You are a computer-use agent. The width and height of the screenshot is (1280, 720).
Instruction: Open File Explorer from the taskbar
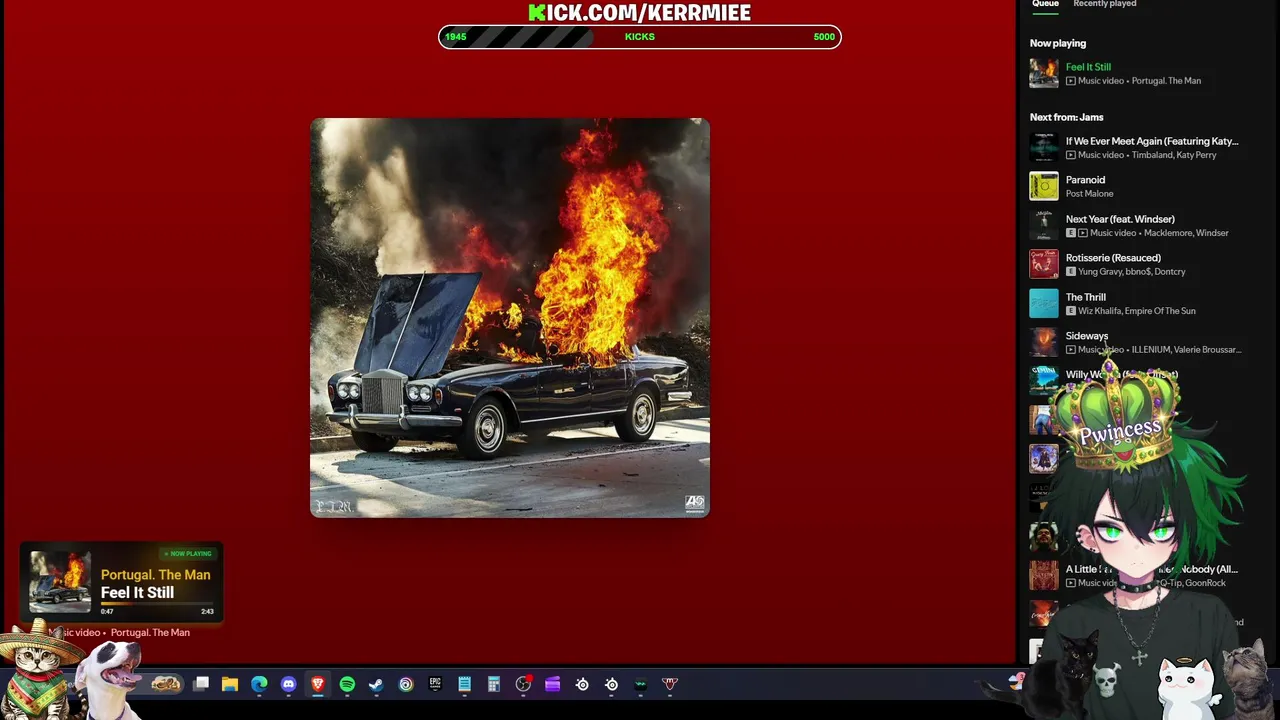[230, 684]
